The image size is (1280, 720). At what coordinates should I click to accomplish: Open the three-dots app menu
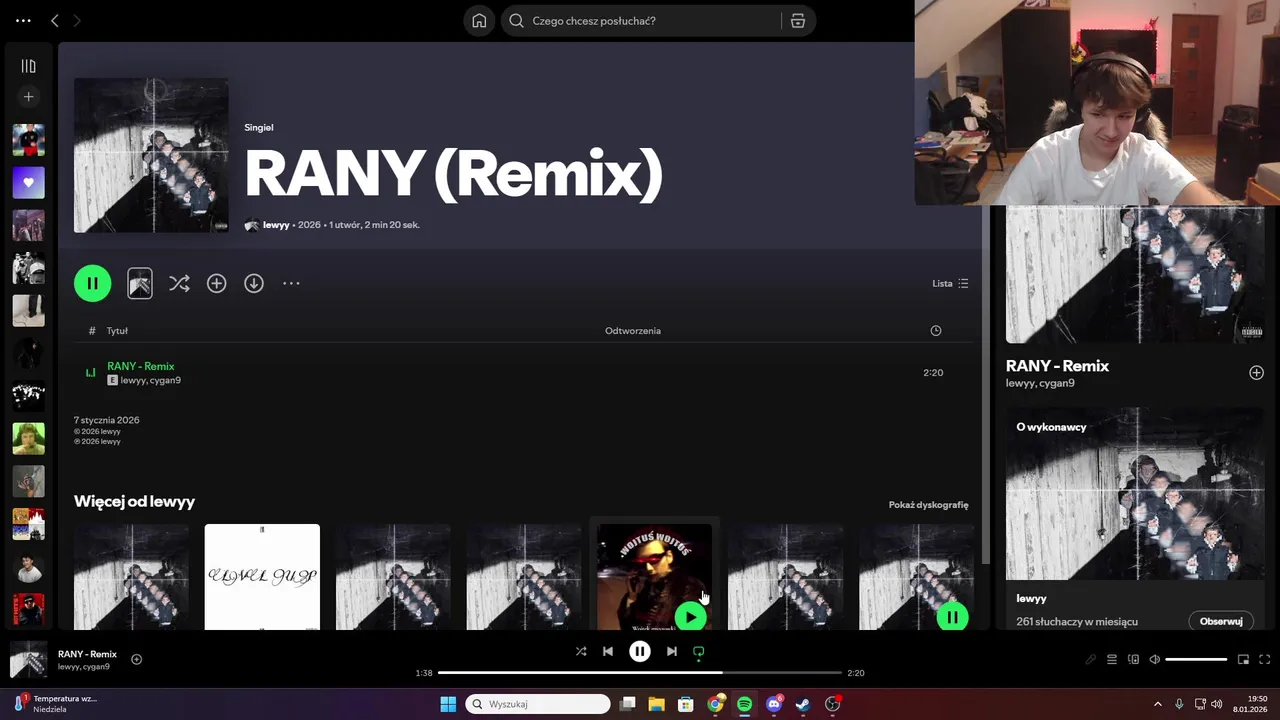pos(23,21)
